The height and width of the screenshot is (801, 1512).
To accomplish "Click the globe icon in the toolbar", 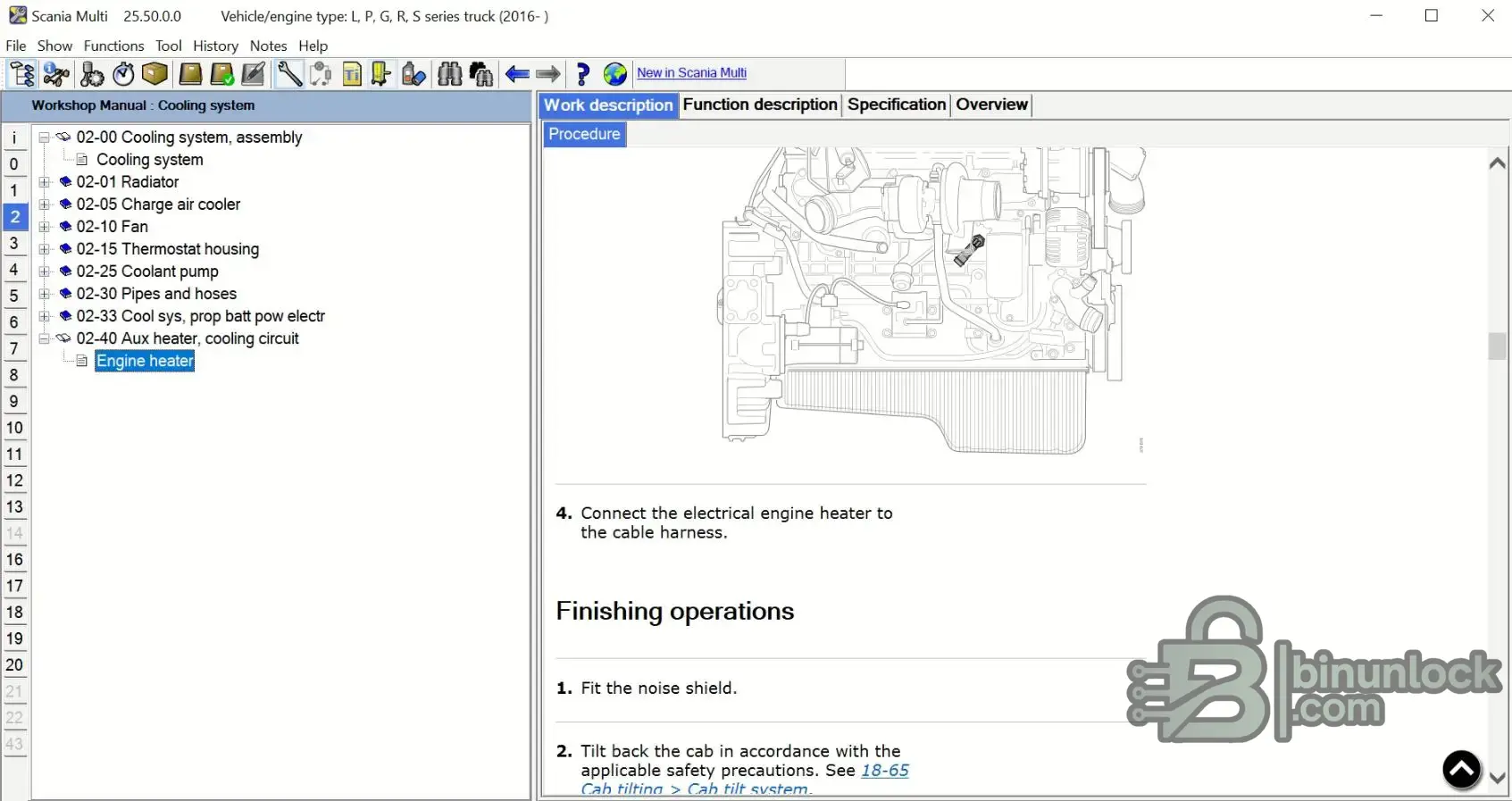I will tap(615, 74).
